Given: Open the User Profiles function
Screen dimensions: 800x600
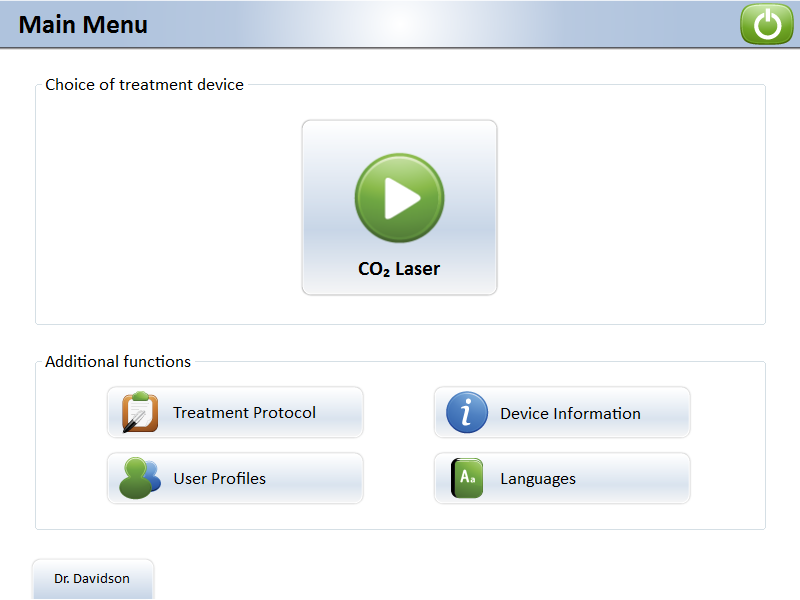Looking at the screenshot, I should click(235, 478).
